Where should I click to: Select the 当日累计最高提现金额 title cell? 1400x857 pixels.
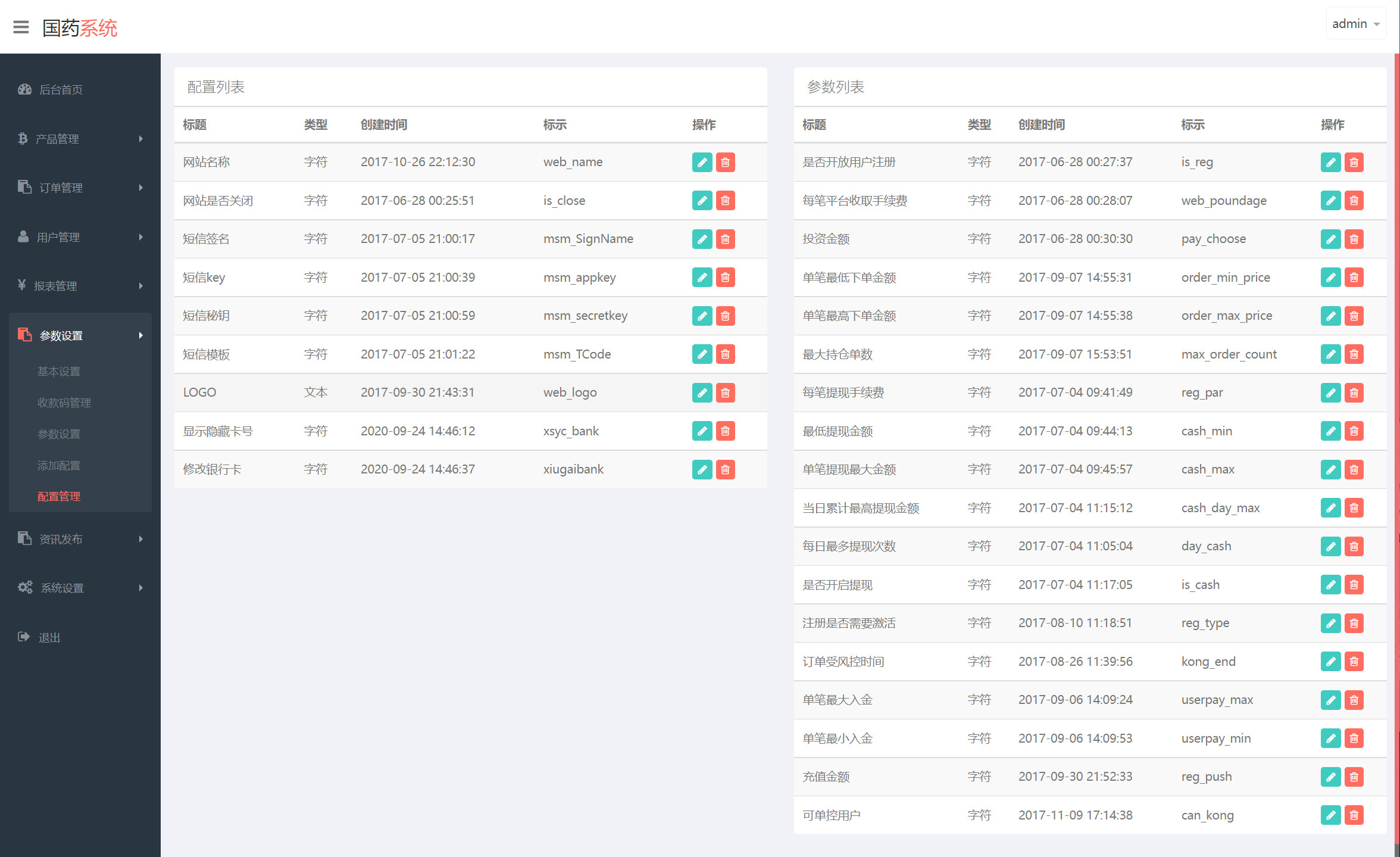pyautogui.click(x=861, y=508)
